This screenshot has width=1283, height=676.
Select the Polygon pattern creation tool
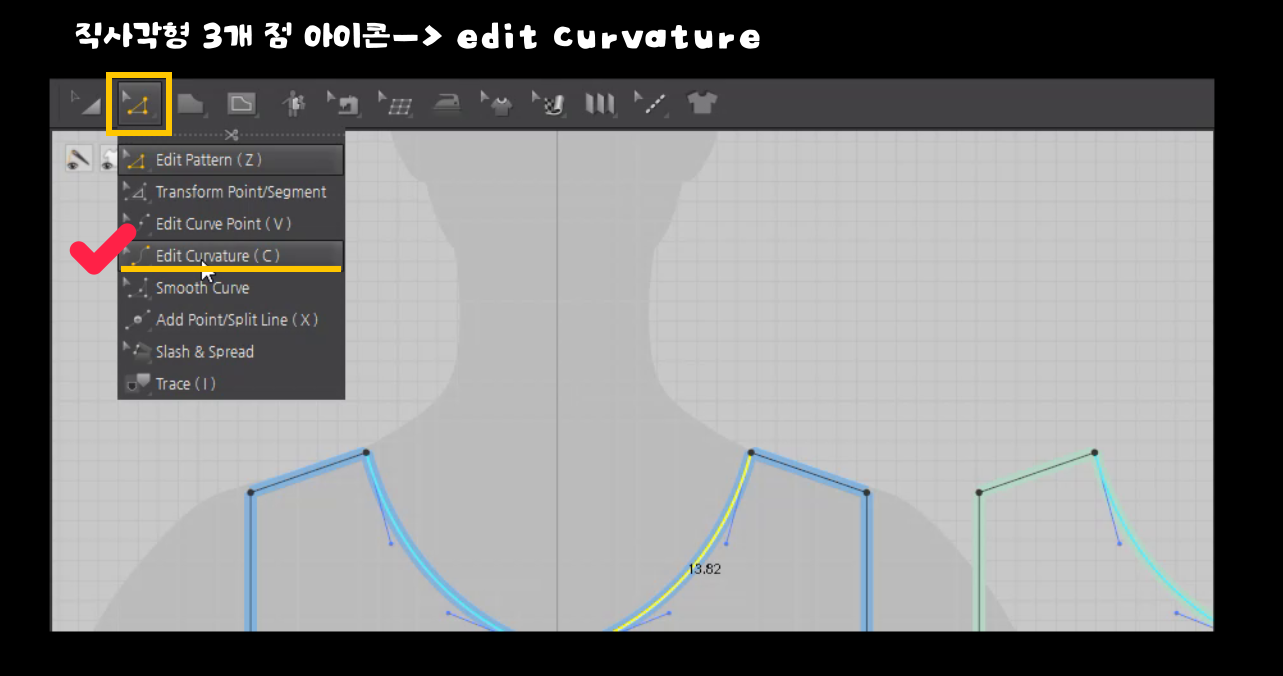tap(190, 103)
